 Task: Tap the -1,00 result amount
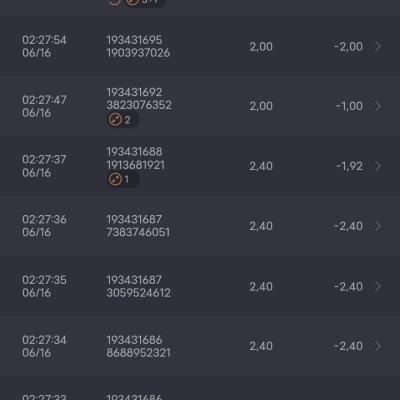[349, 106]
